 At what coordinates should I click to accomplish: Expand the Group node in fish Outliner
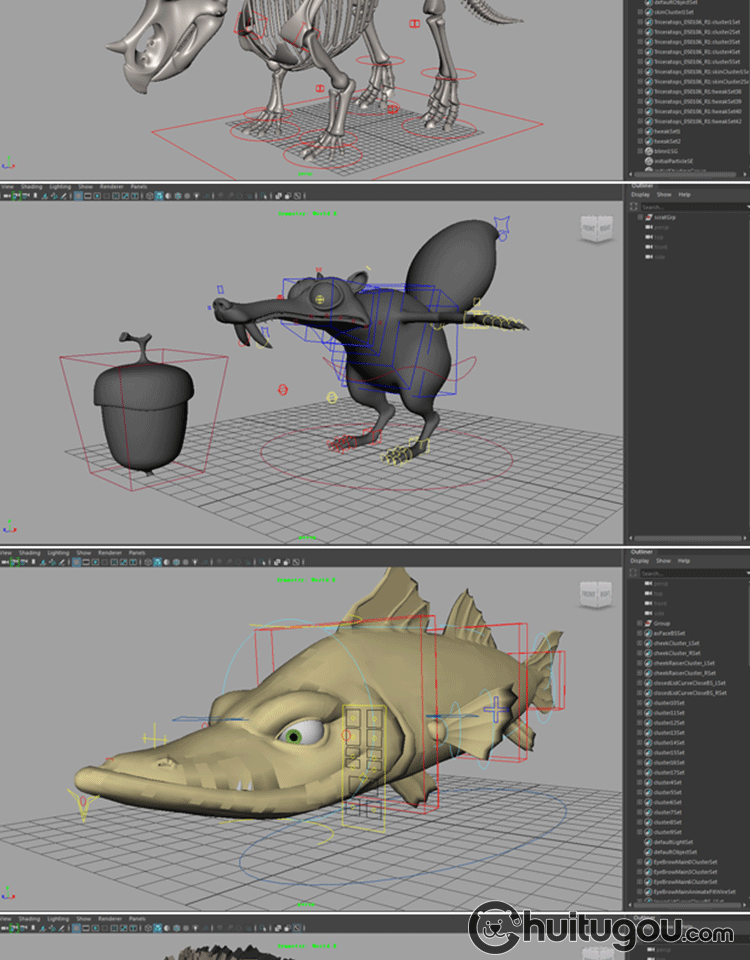pyautogui.click(x=639, y=623)
